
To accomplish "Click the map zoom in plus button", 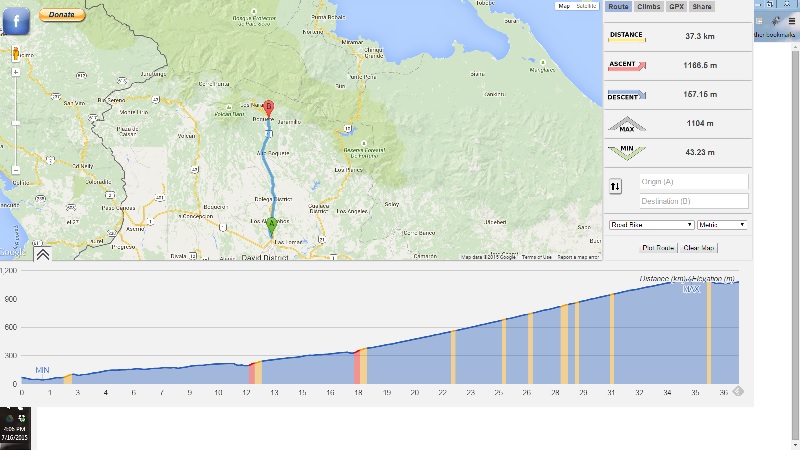I will [x=16, y=72].
